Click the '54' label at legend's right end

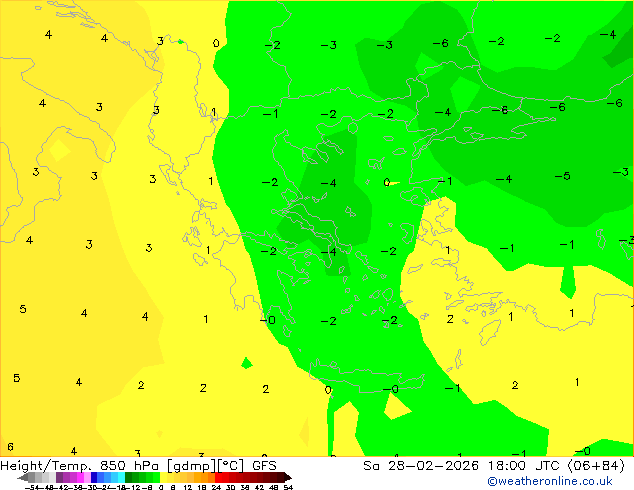[288, 487]
